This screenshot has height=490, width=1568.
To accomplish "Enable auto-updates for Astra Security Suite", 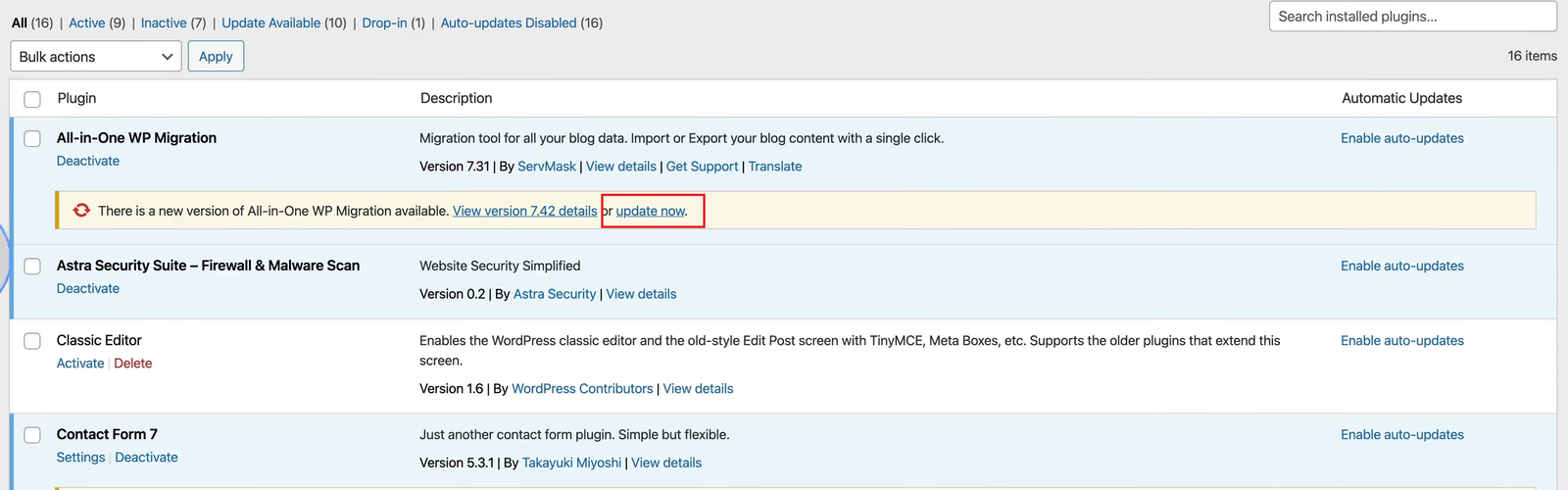I will click(x=1402, y=266).
